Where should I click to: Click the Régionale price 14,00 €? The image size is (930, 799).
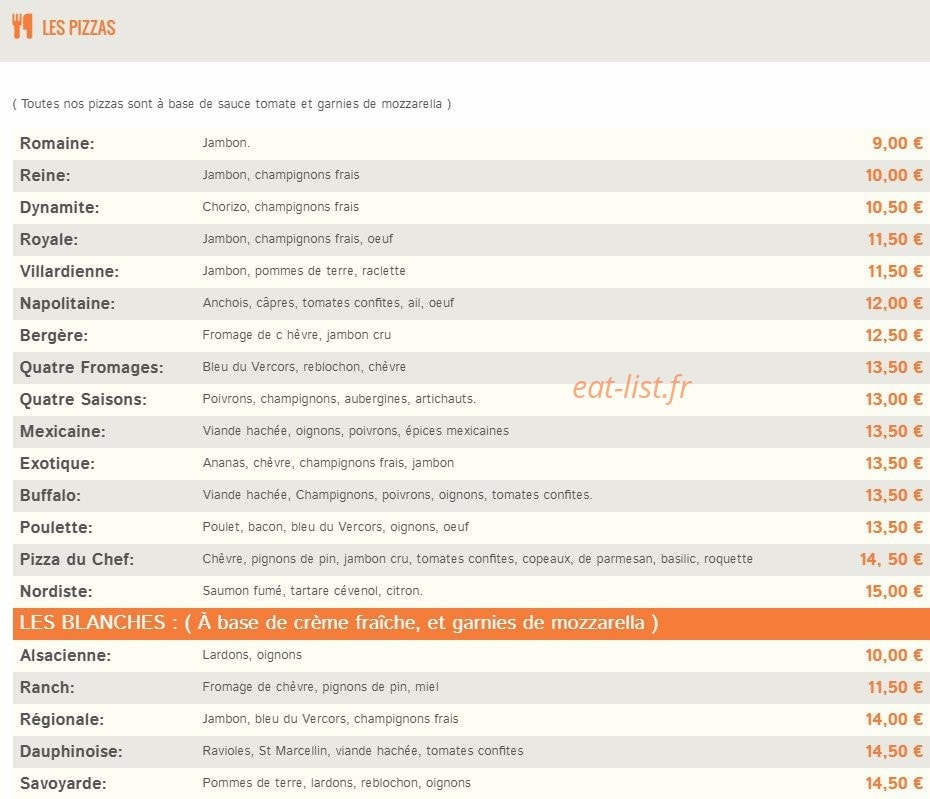coord(894,720)
